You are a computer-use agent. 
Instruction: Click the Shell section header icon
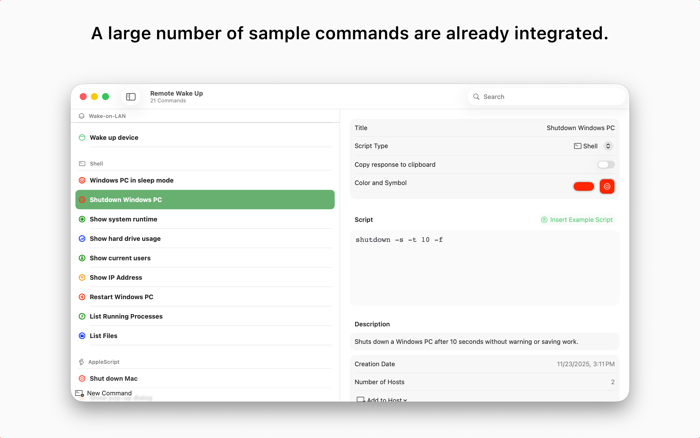coord(82,164)
